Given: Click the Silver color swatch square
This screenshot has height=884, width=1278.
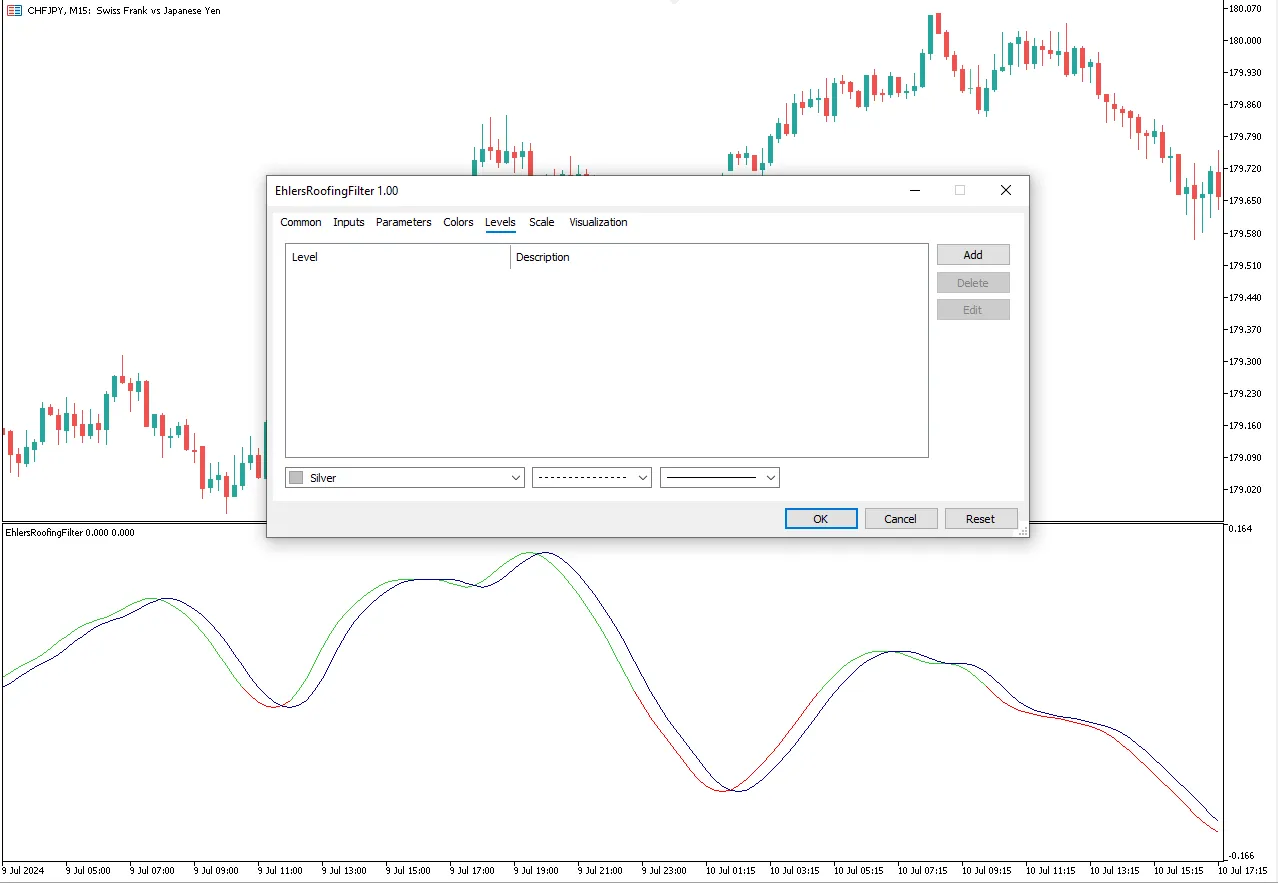Looking at the screenshot, I should tap(296, 478).
